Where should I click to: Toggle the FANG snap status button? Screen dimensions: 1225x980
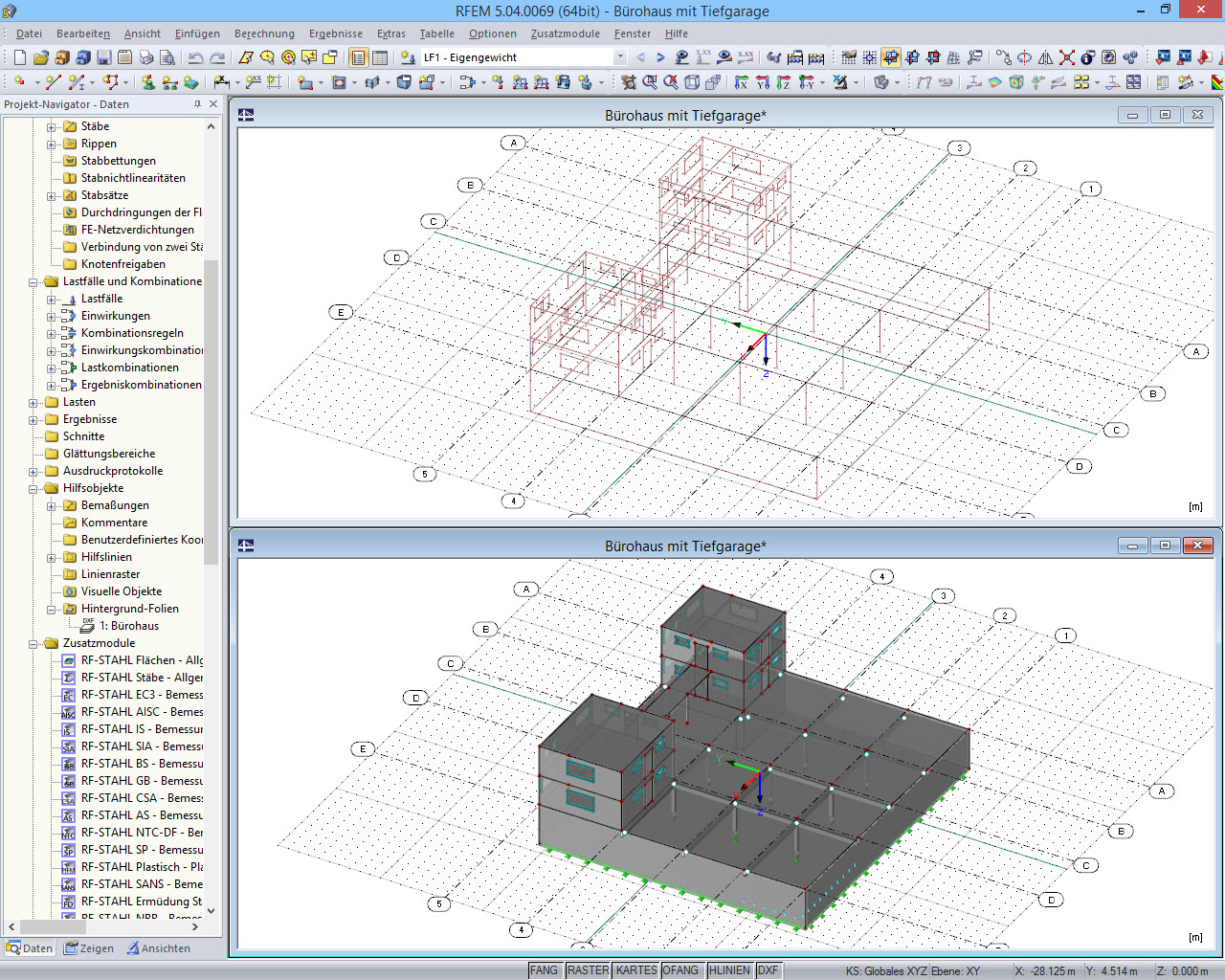click(544, 970)
